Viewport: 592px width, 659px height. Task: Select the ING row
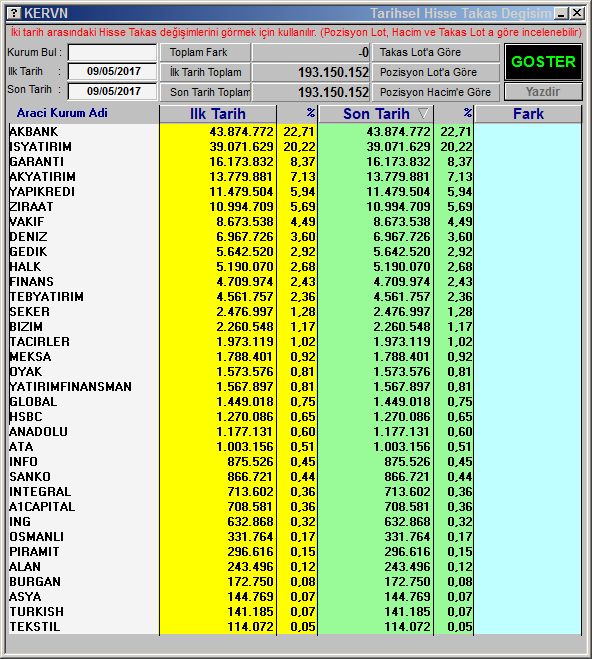[295, 522]
